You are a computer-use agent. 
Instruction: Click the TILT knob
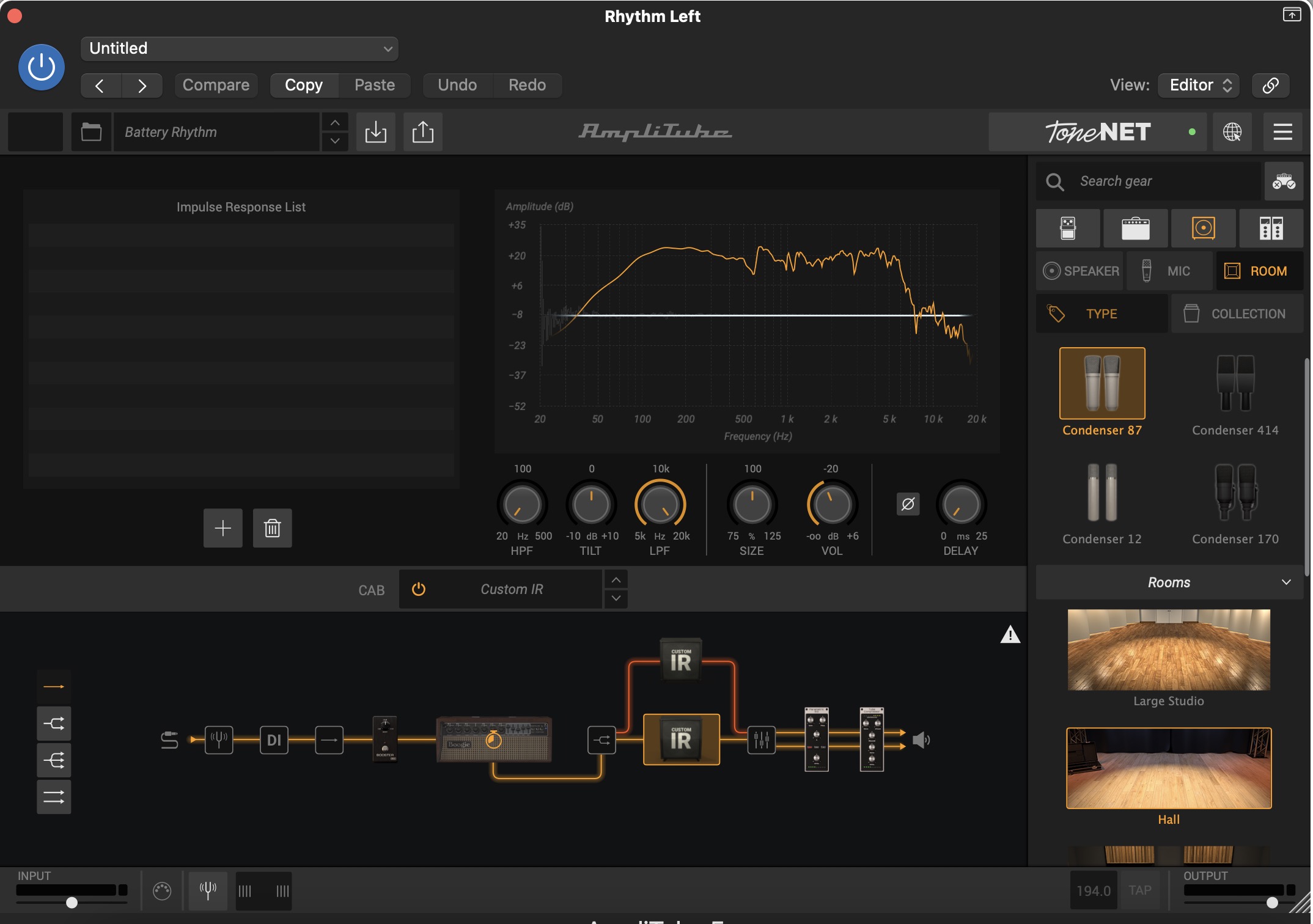click(x=591, y=505)
